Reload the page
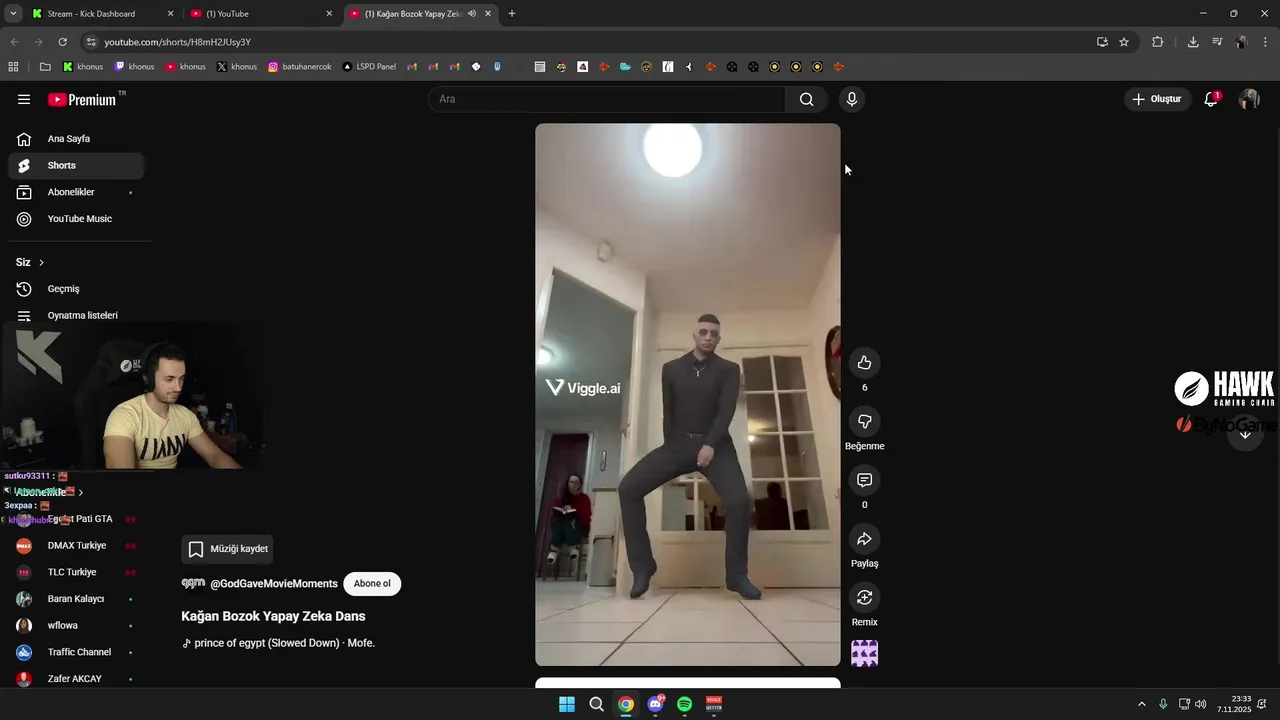The image size is (1280, 720). pyautogui.click(x=62, y=42)
